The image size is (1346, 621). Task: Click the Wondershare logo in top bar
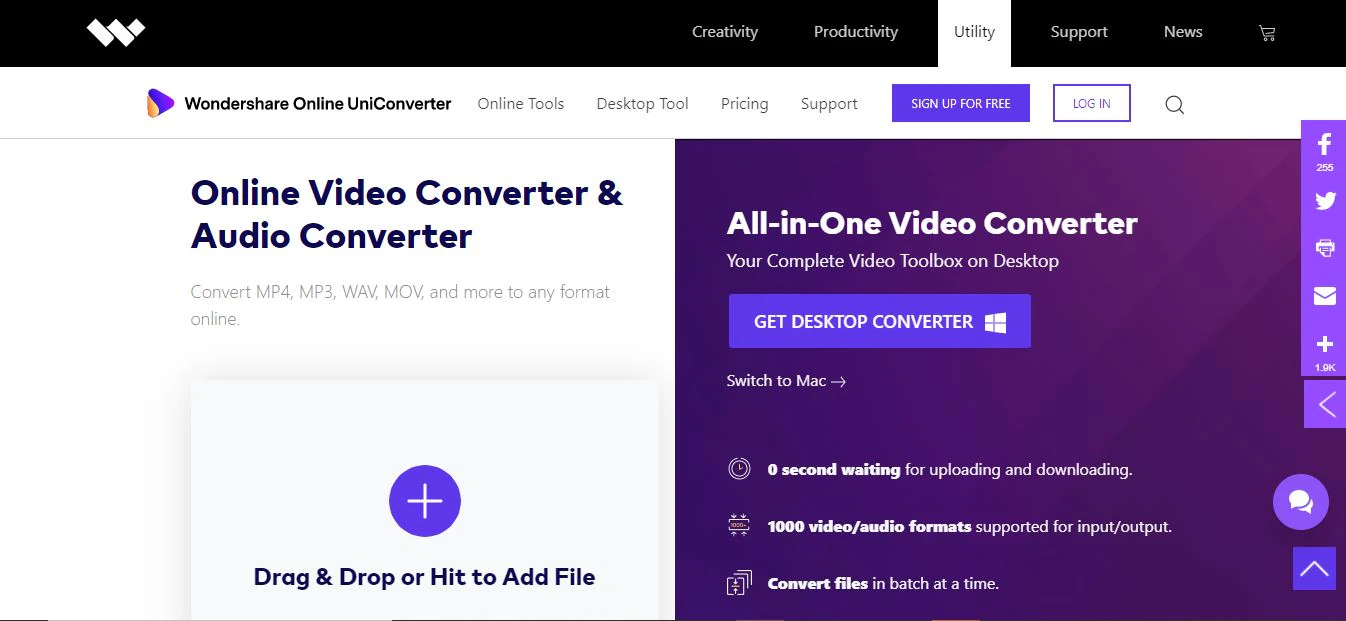point(116,33)
